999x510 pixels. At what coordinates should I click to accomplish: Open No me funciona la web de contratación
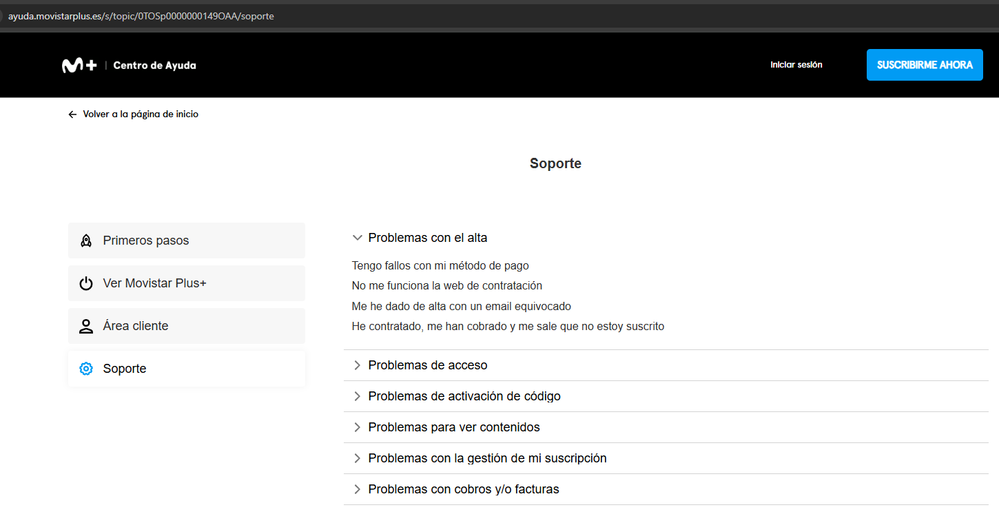point(447,286)
